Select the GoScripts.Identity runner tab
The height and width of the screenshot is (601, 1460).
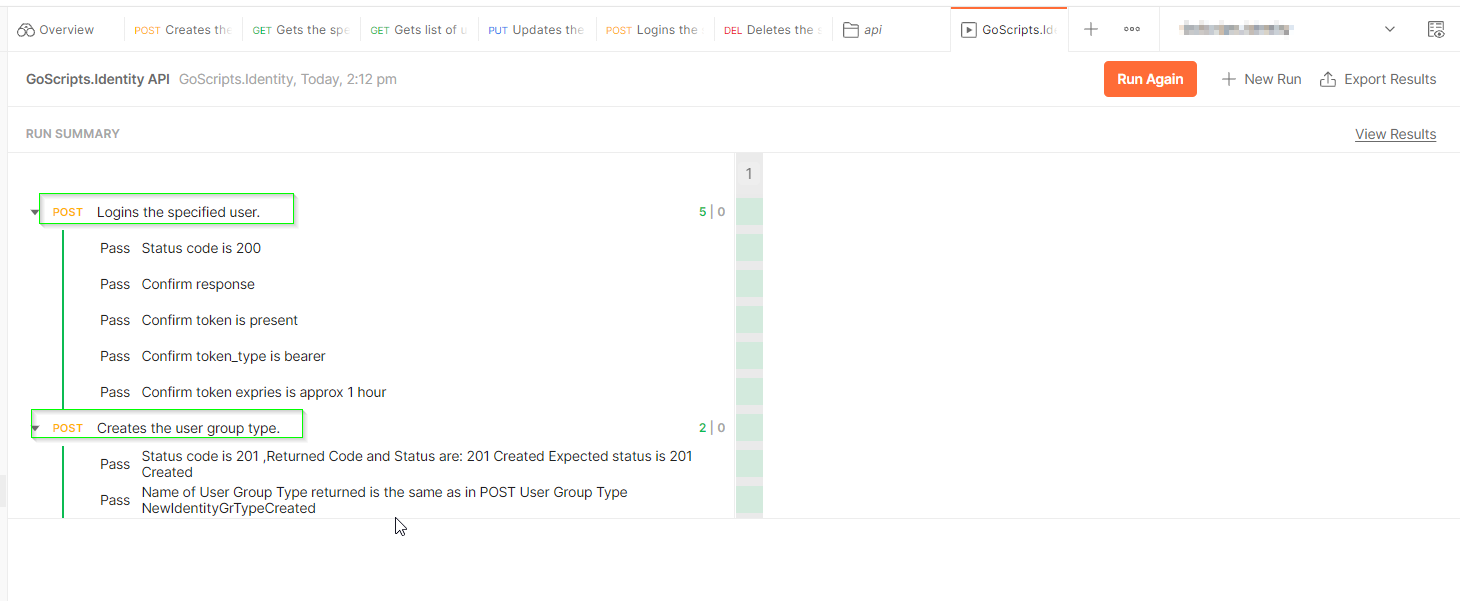[x=1009, y=30]
